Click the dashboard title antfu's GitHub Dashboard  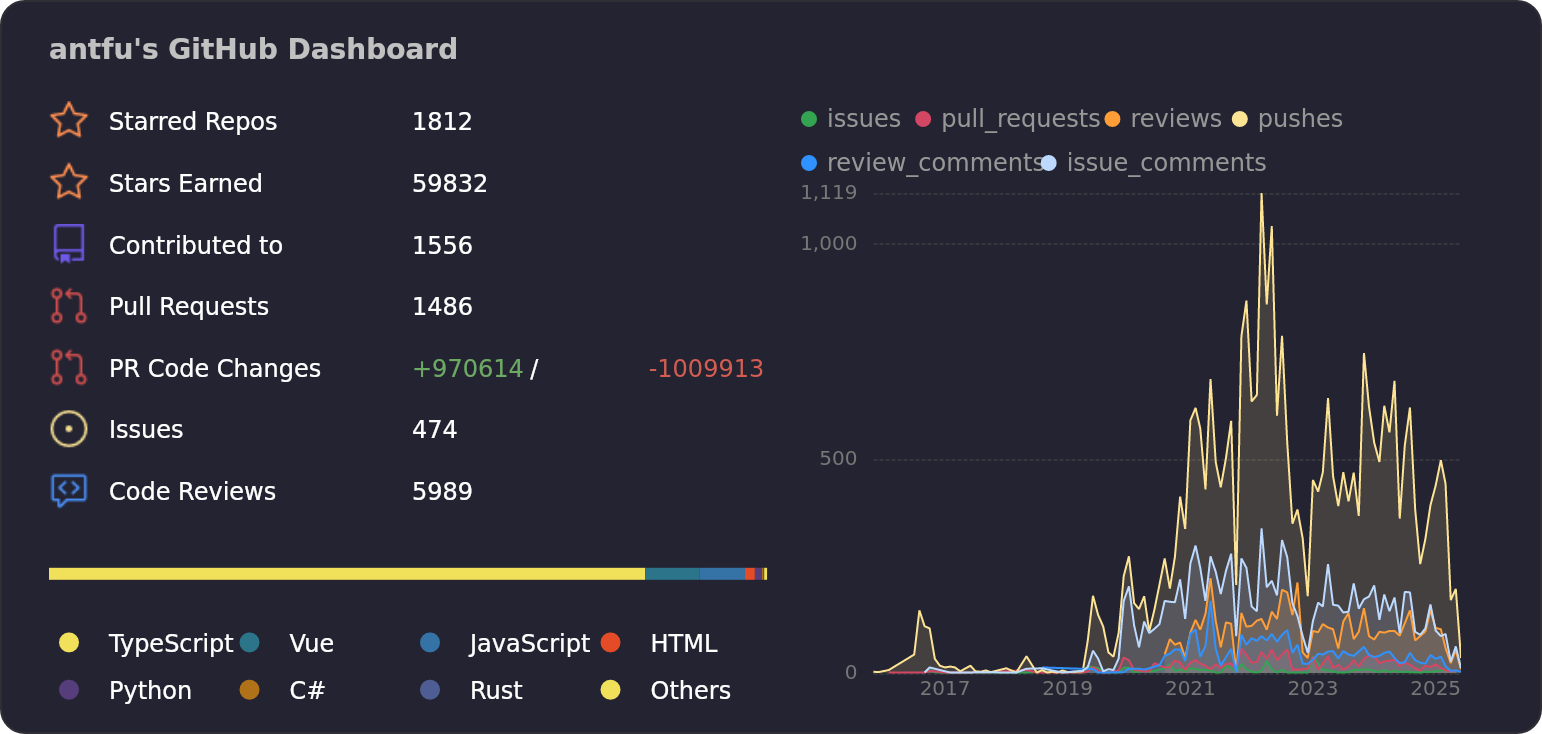[253, 50]
